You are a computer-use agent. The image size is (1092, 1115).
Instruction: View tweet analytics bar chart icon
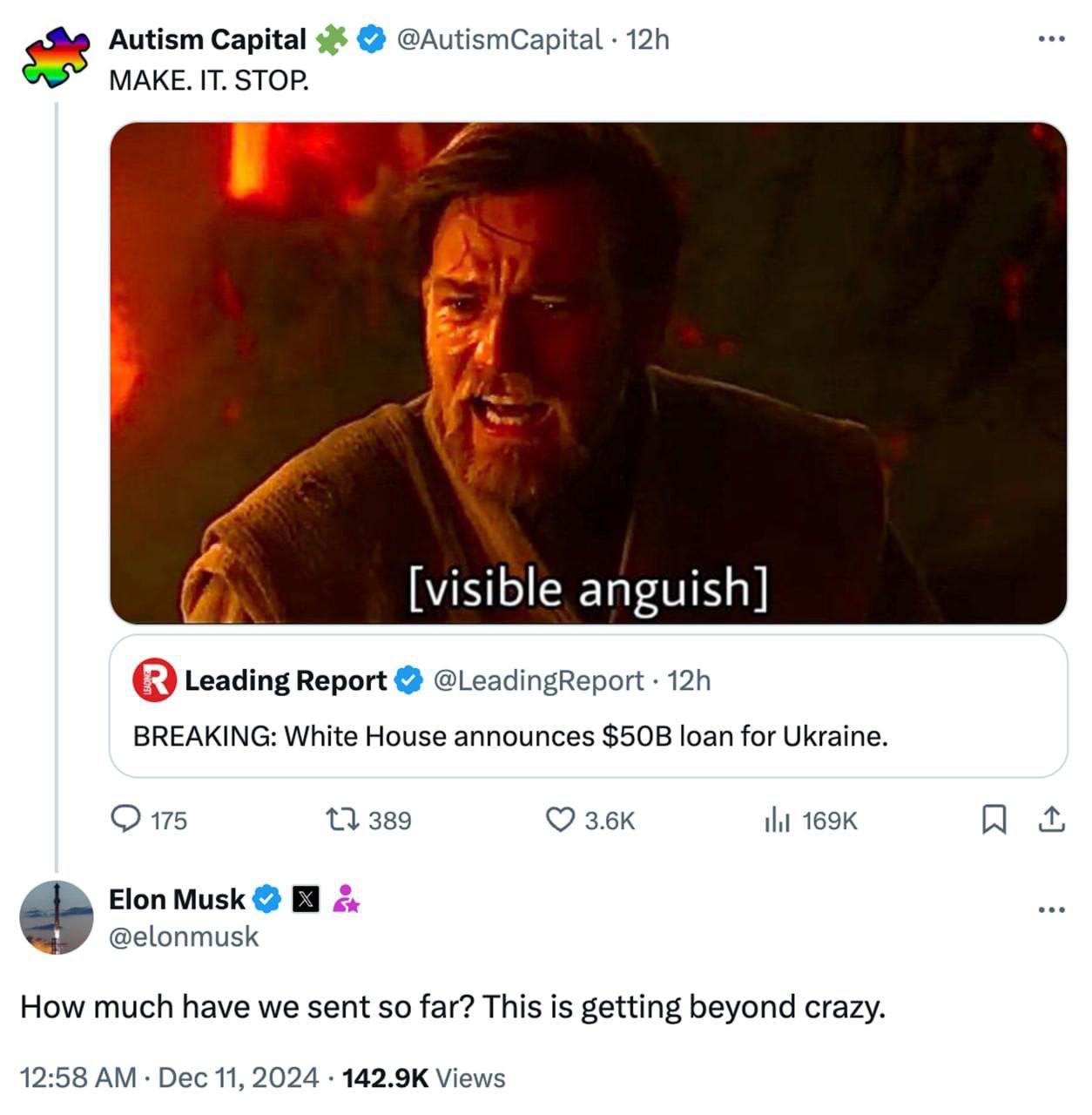[777, 820]
